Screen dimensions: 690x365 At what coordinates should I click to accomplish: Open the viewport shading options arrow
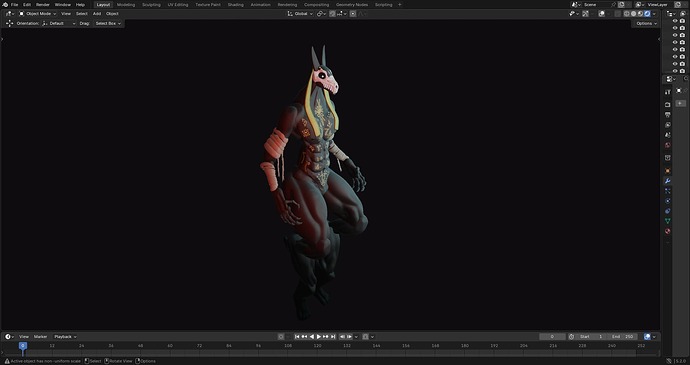pos(654,14)
